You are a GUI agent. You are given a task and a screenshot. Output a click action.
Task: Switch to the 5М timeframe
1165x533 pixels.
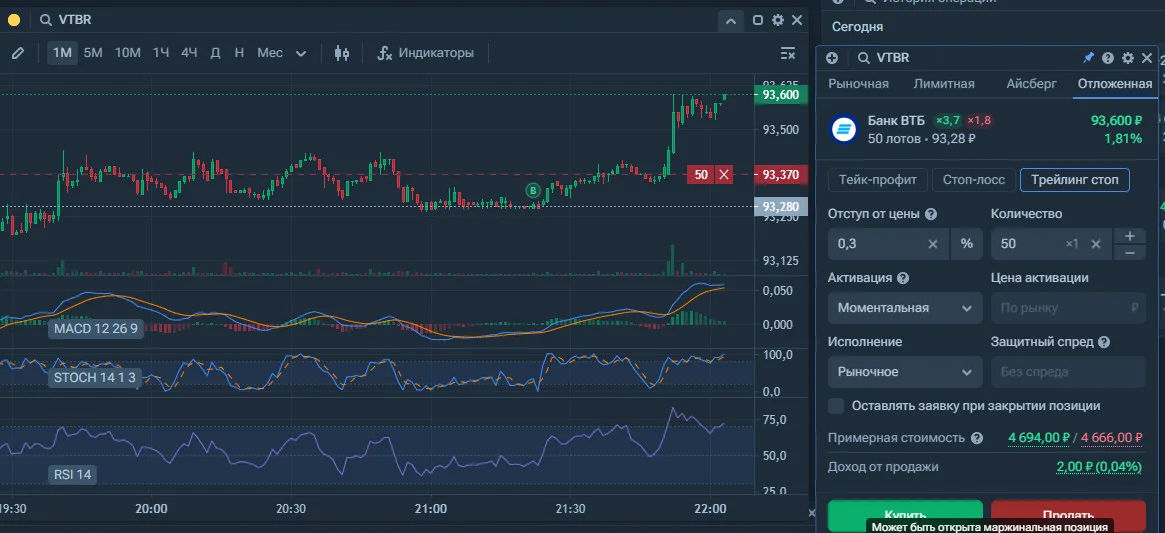93,53
